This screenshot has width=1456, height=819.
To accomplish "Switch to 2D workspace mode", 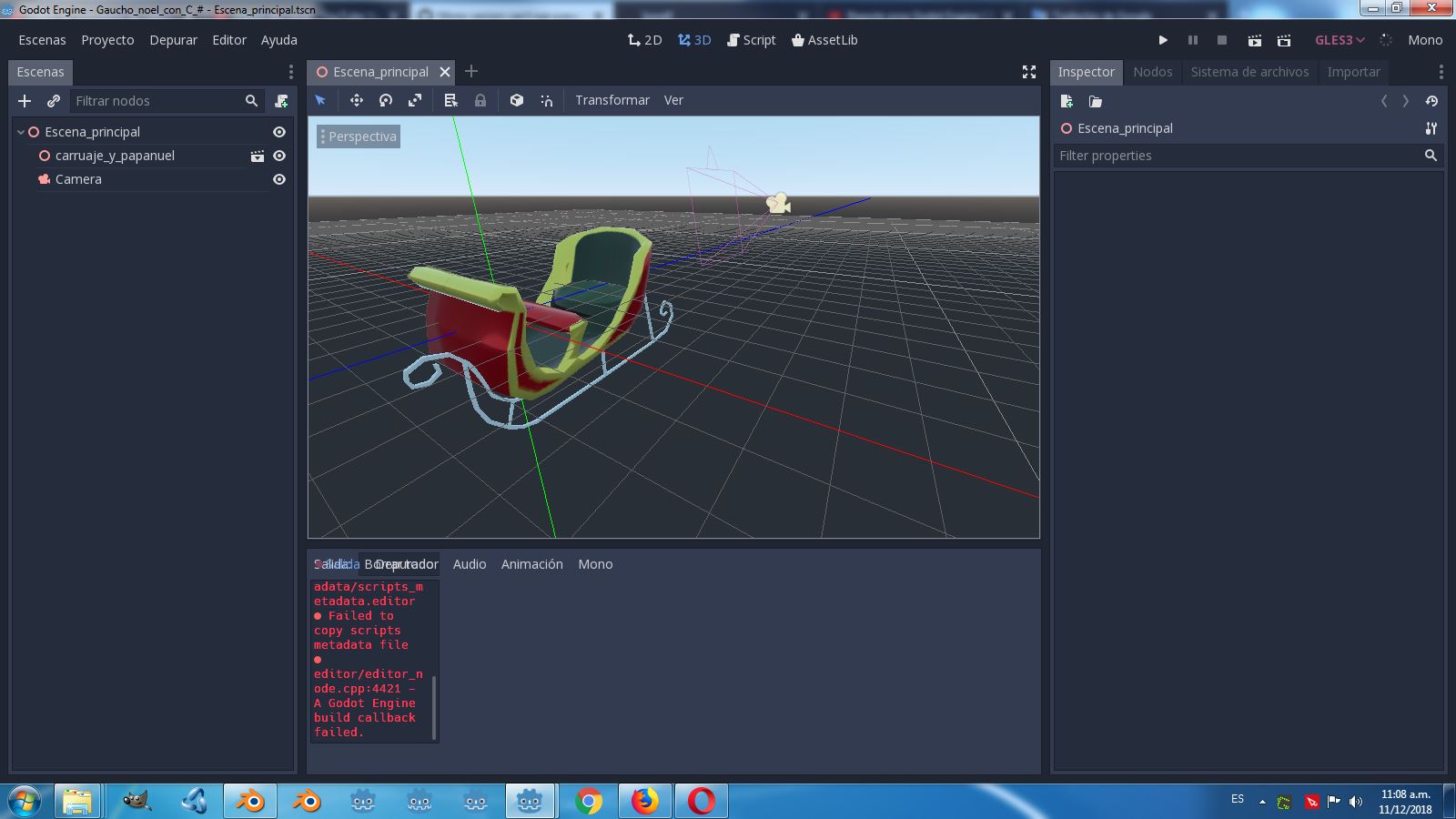I will [x=645, y=40].
